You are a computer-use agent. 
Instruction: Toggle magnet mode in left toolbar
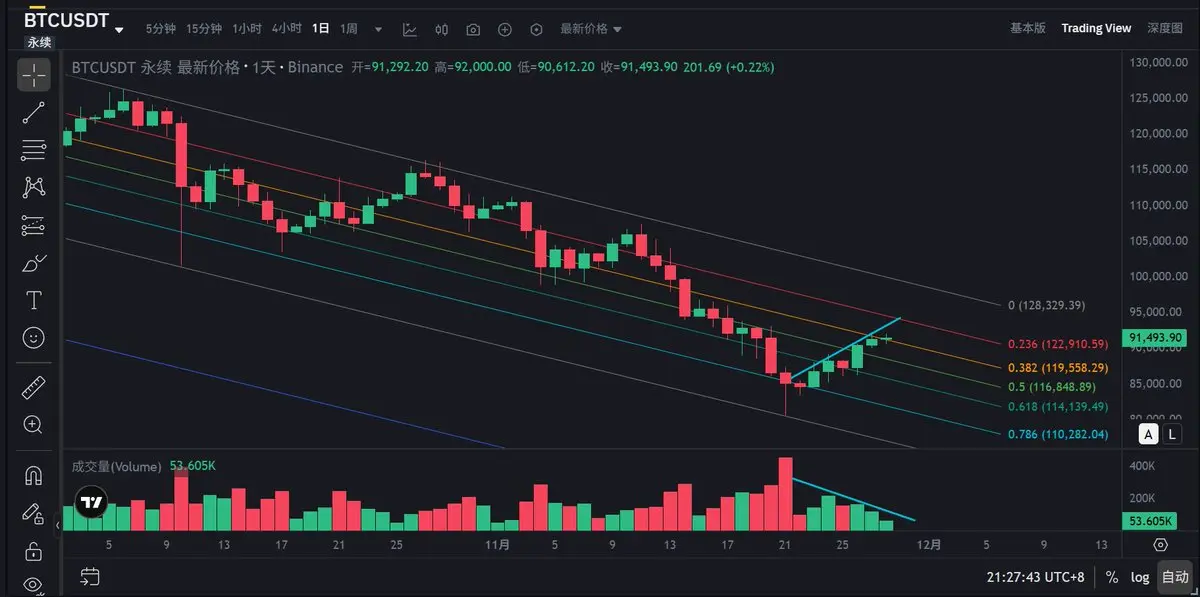(x=33, y=476)
